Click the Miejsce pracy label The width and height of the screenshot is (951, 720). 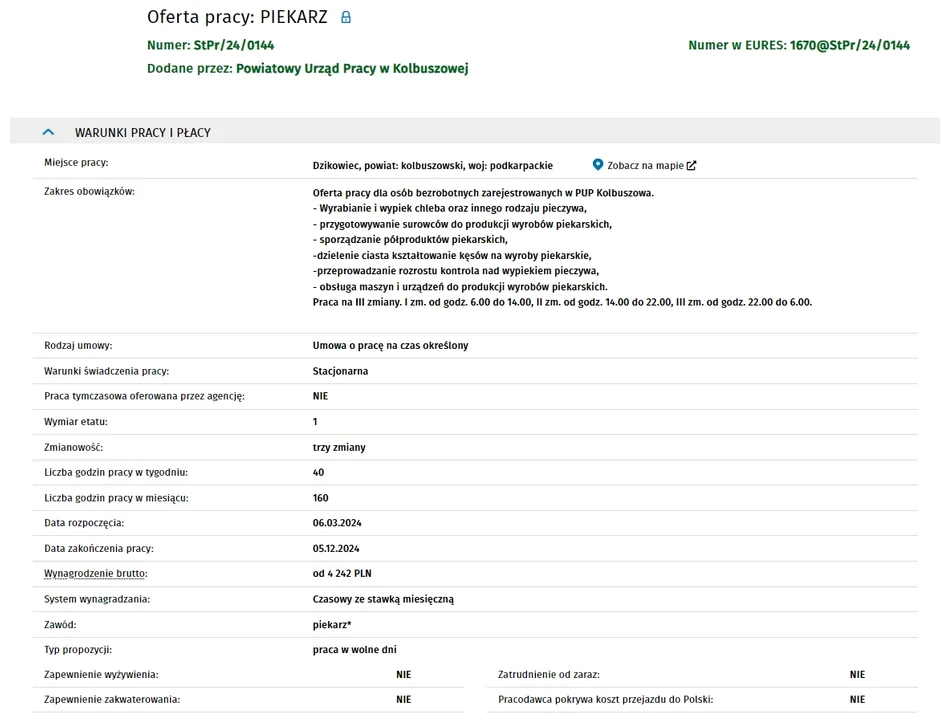[76, 163]
